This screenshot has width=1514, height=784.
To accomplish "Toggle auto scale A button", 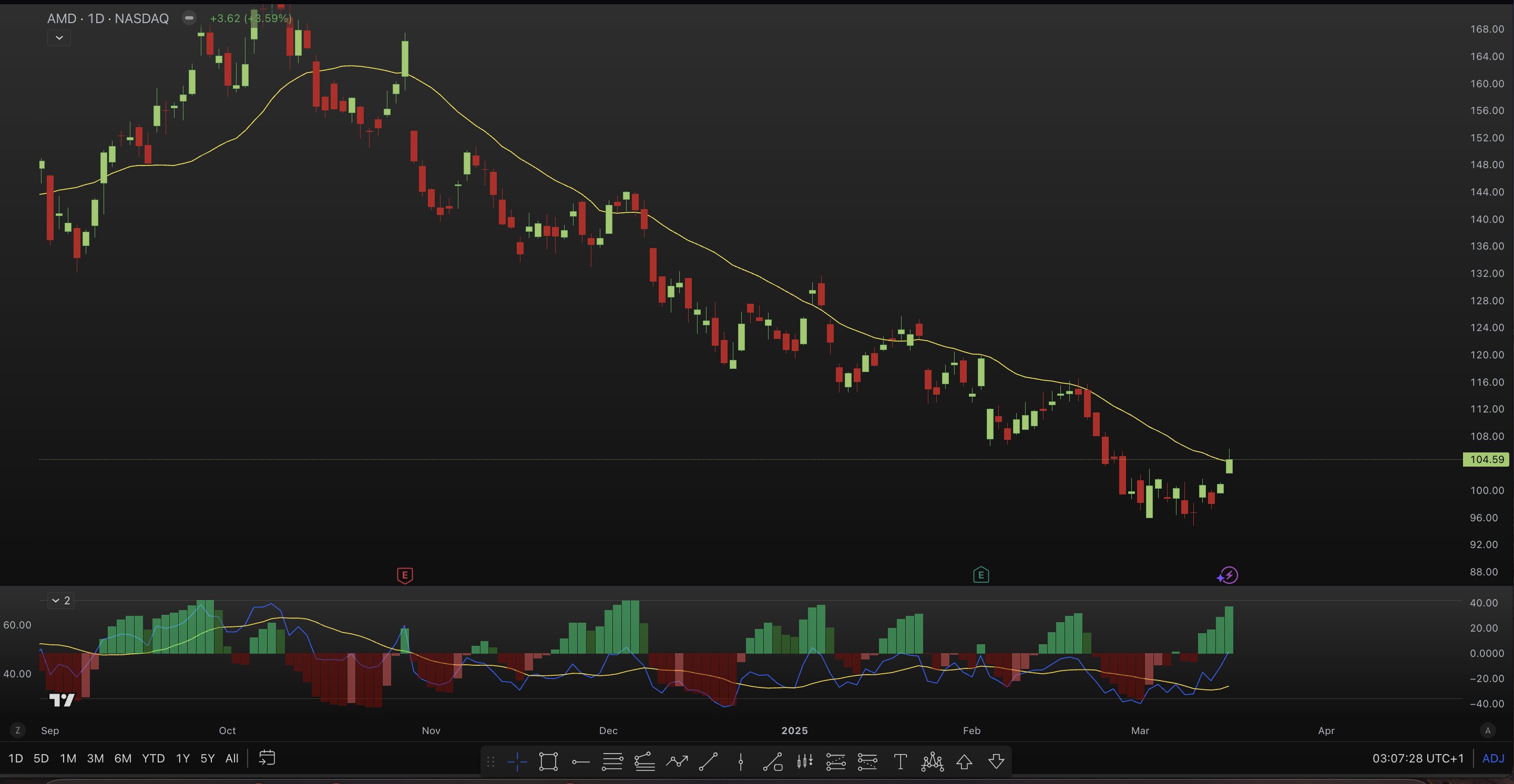I will click(x=1488, y=730).
